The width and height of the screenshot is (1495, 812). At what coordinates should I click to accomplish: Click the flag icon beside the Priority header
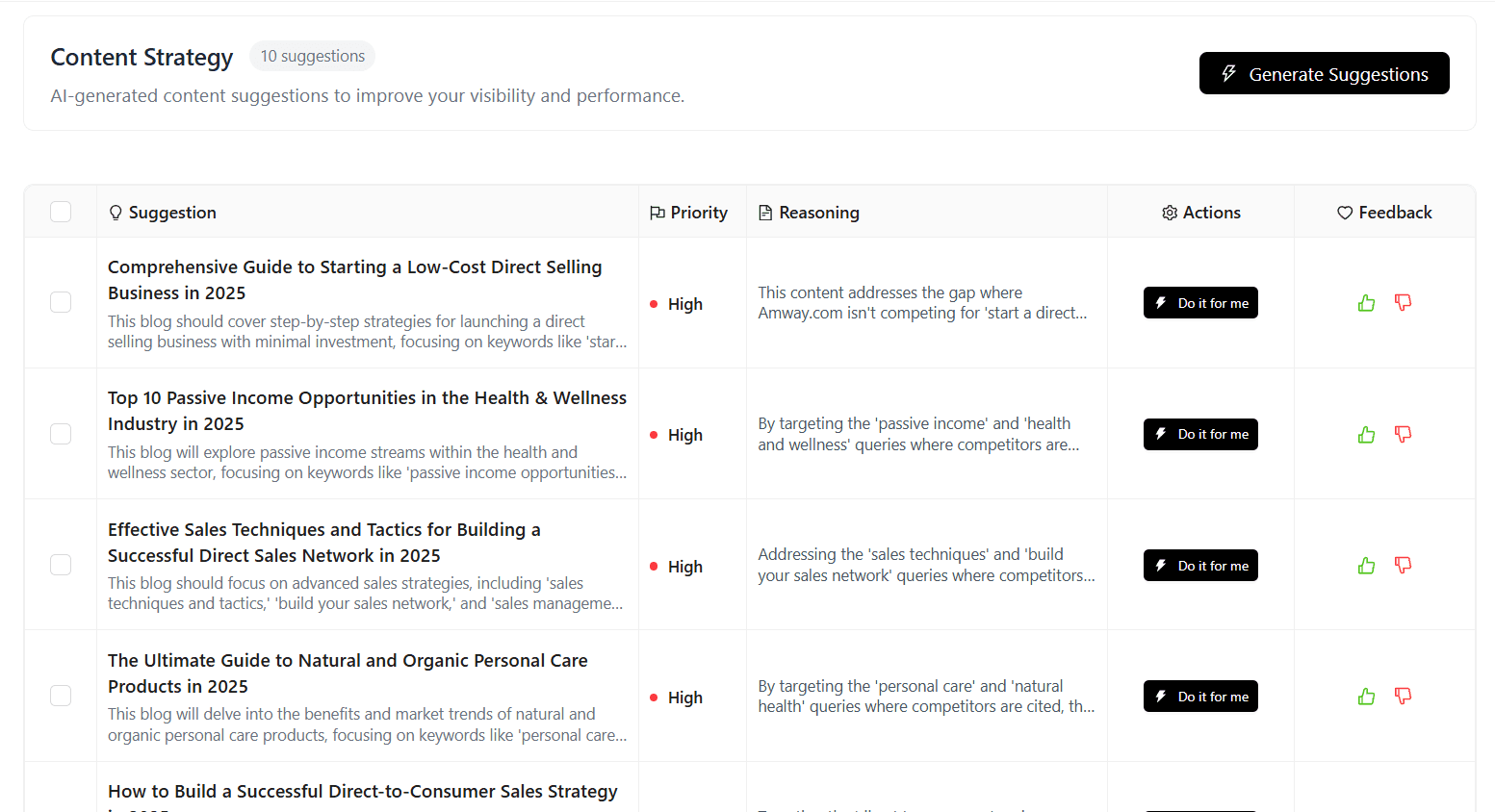click(659, 212)
